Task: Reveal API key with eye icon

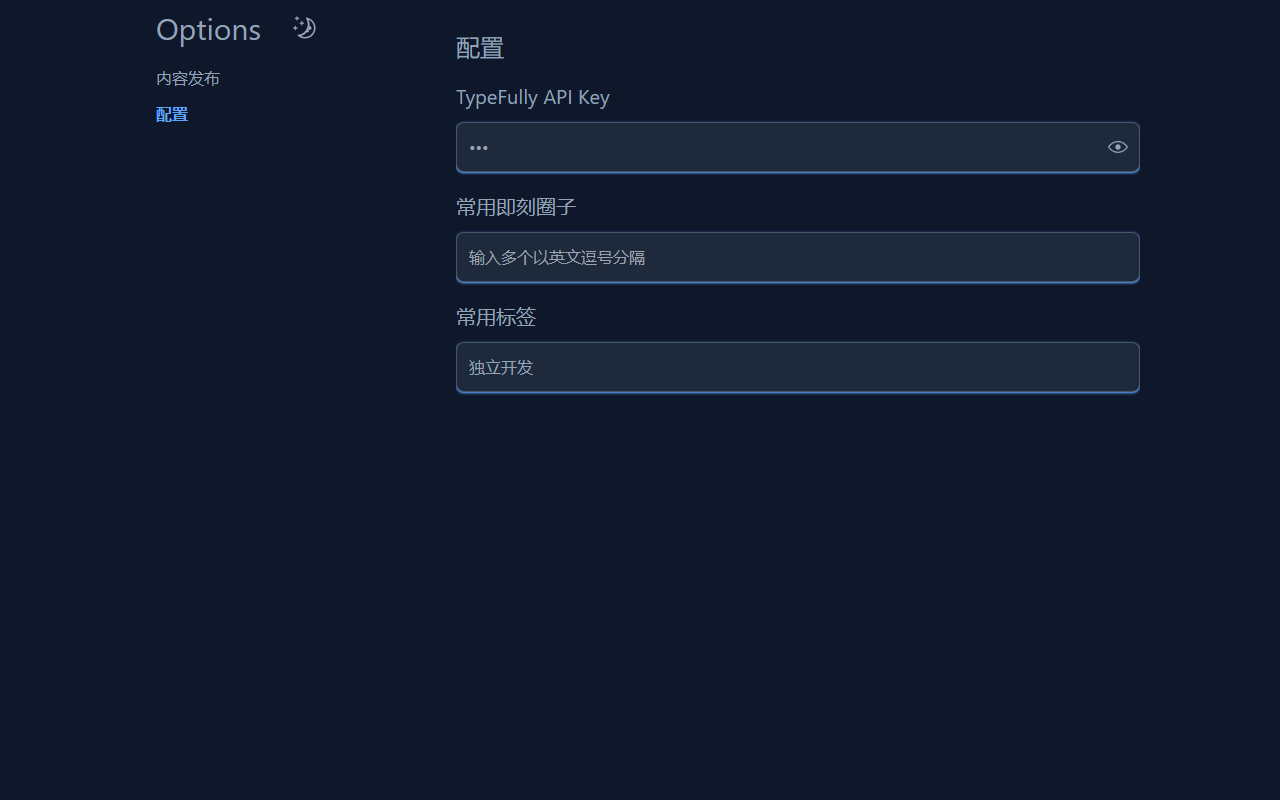Action: tap(1118, 147)
